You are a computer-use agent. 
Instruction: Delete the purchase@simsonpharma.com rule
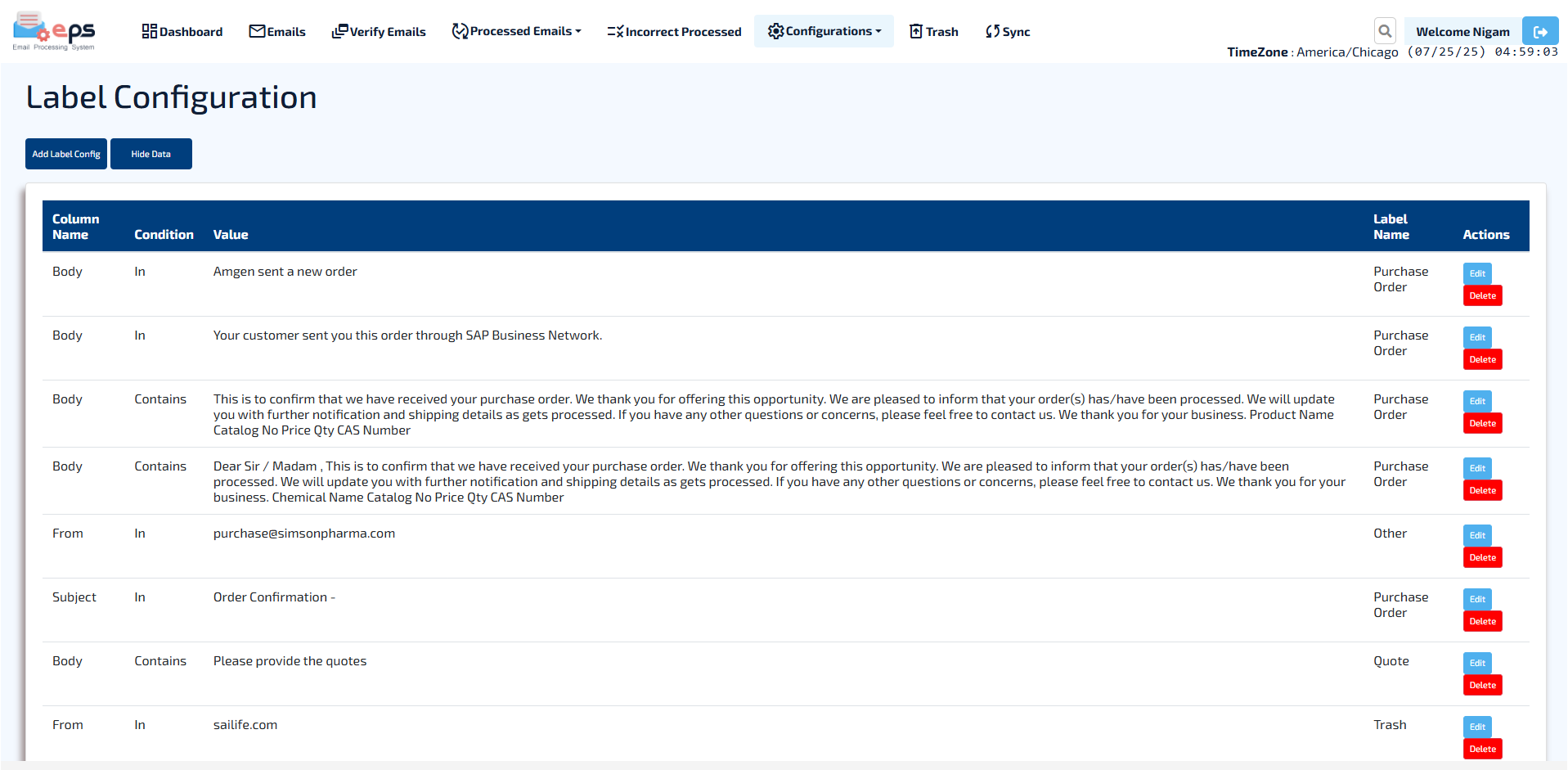pyautogui.click(x=1482, y=557)
